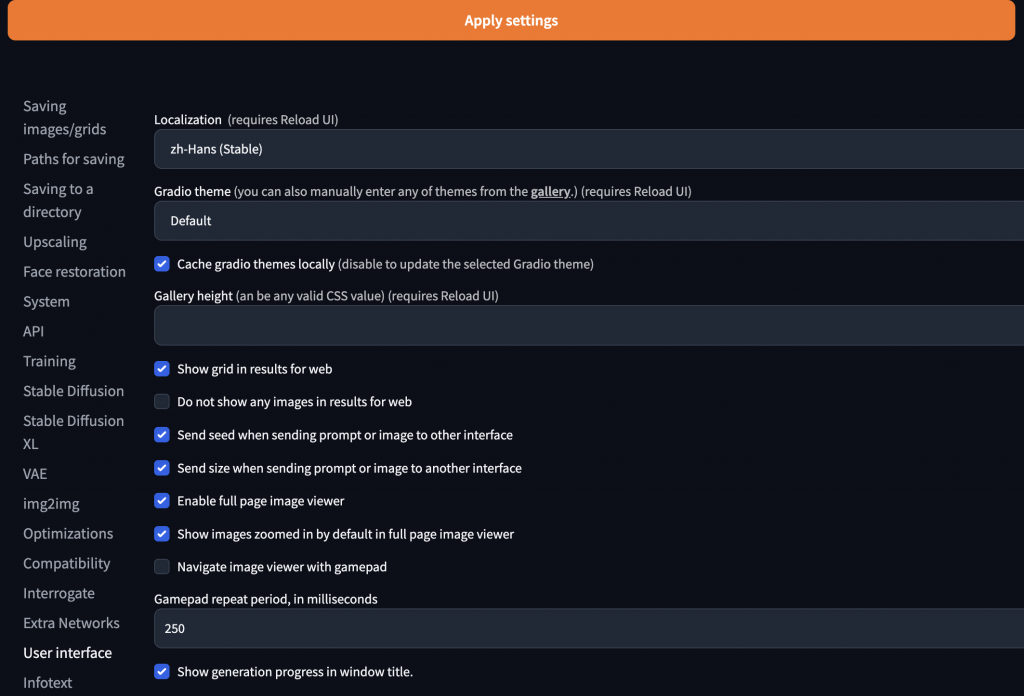Uncheck Show grid in results for web

tap(162, 369)
